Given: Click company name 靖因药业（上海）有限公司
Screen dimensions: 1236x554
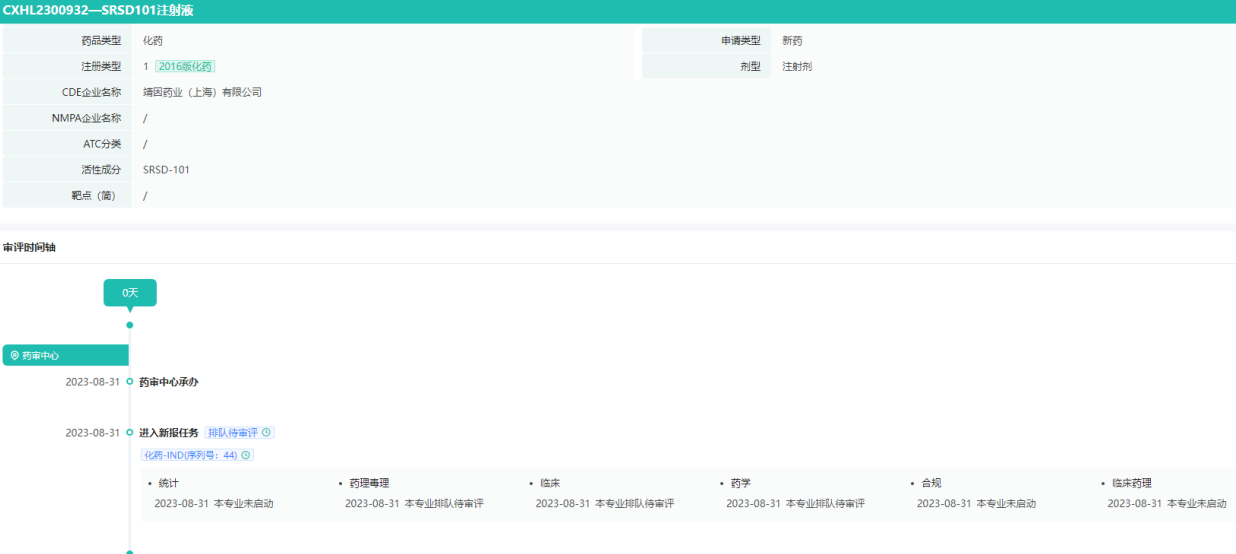Looking at the screenshot, I should (x=202, y=92).
